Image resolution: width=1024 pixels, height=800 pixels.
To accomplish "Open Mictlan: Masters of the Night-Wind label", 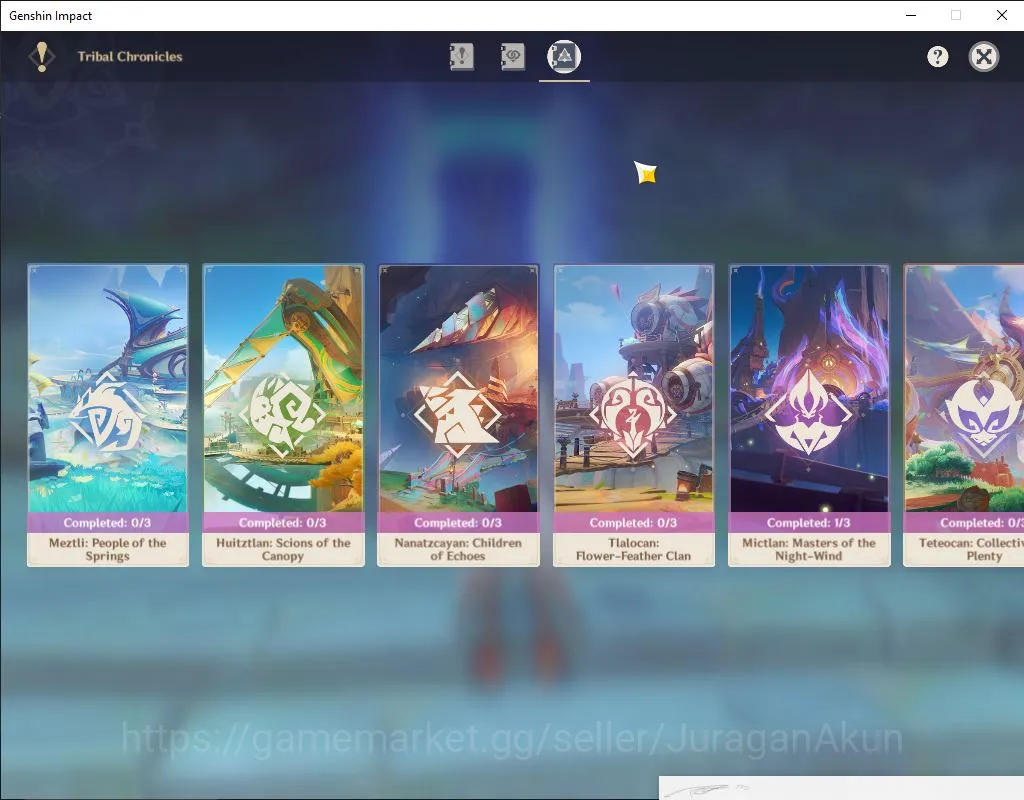I will [808, 549].
